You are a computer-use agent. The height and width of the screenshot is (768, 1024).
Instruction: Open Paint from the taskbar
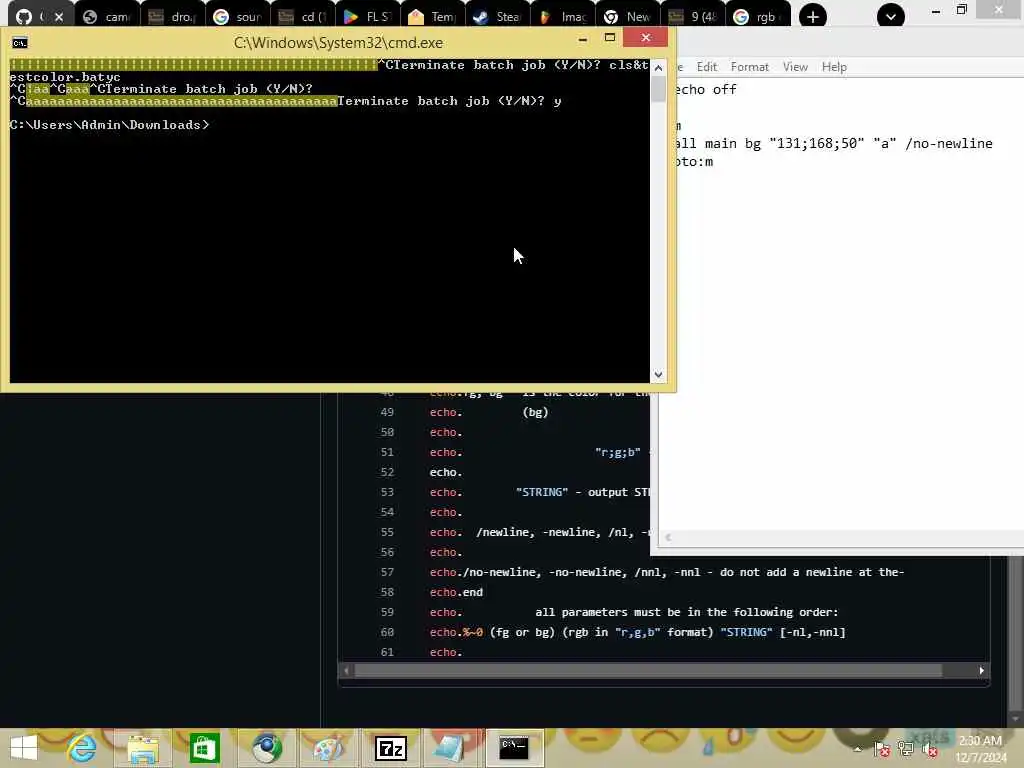click(327, 748)
